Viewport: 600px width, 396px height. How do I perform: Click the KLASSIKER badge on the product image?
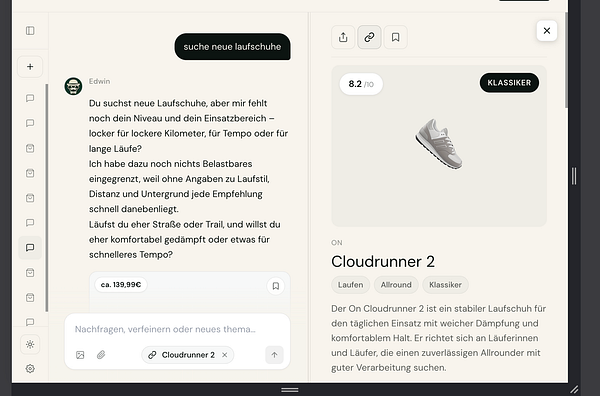509,83
